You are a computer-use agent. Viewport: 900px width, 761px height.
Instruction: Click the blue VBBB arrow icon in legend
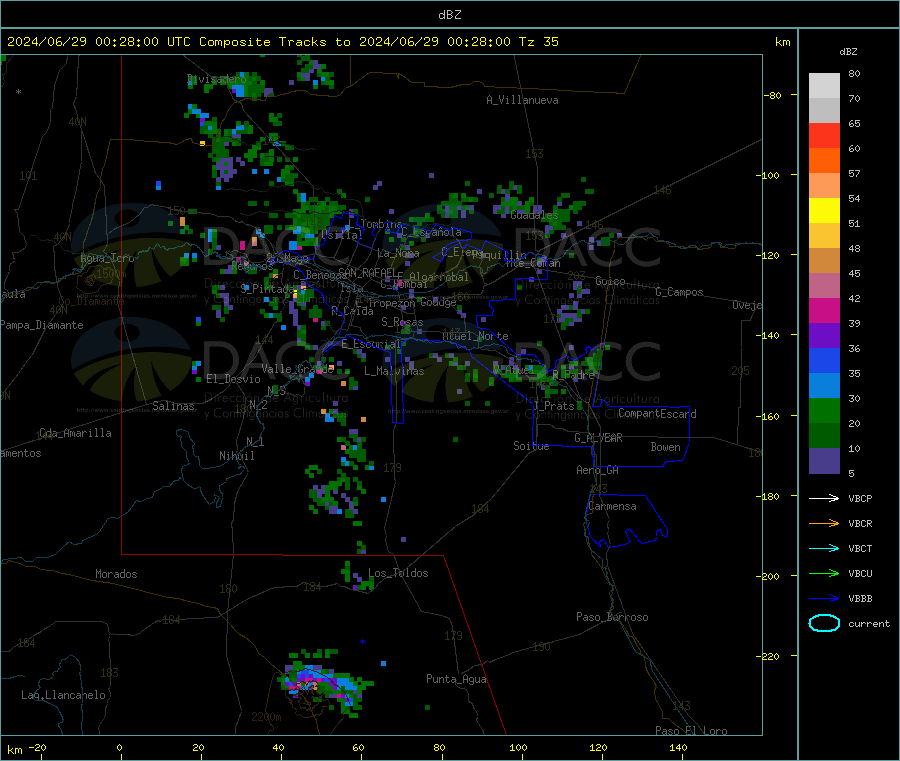pyautogui.click(x=824, y=598)
